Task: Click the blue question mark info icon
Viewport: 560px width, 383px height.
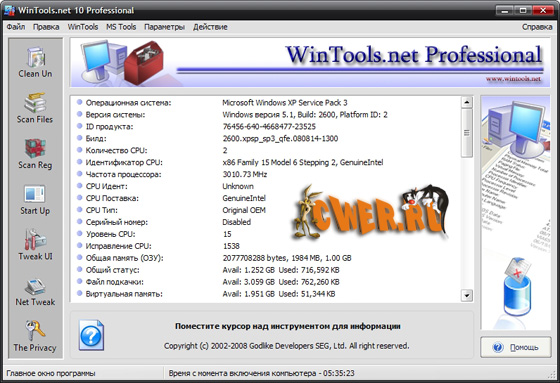Action: coord(91,335)
